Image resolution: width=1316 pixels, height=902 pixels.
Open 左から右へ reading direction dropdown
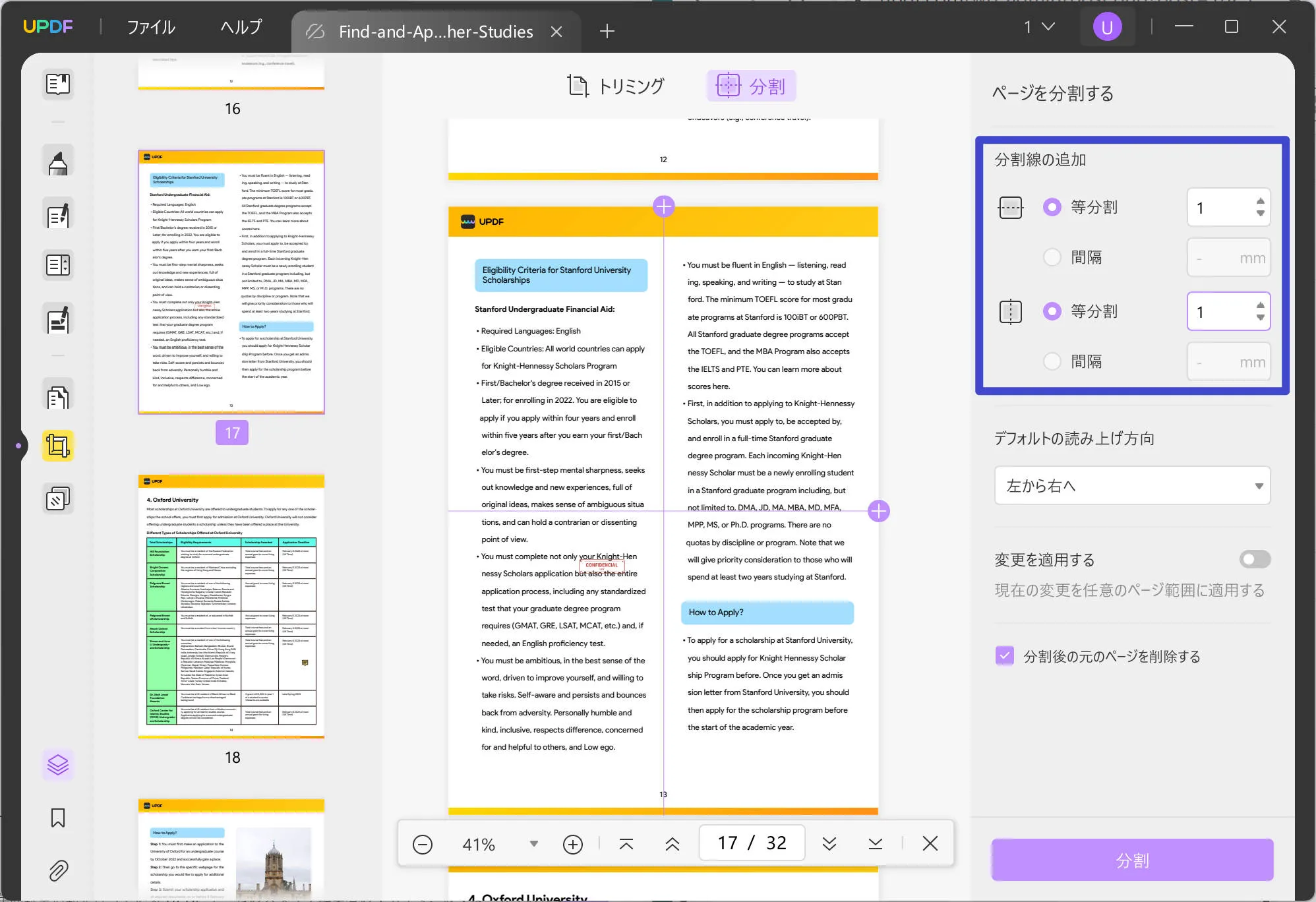(1132, 486)
